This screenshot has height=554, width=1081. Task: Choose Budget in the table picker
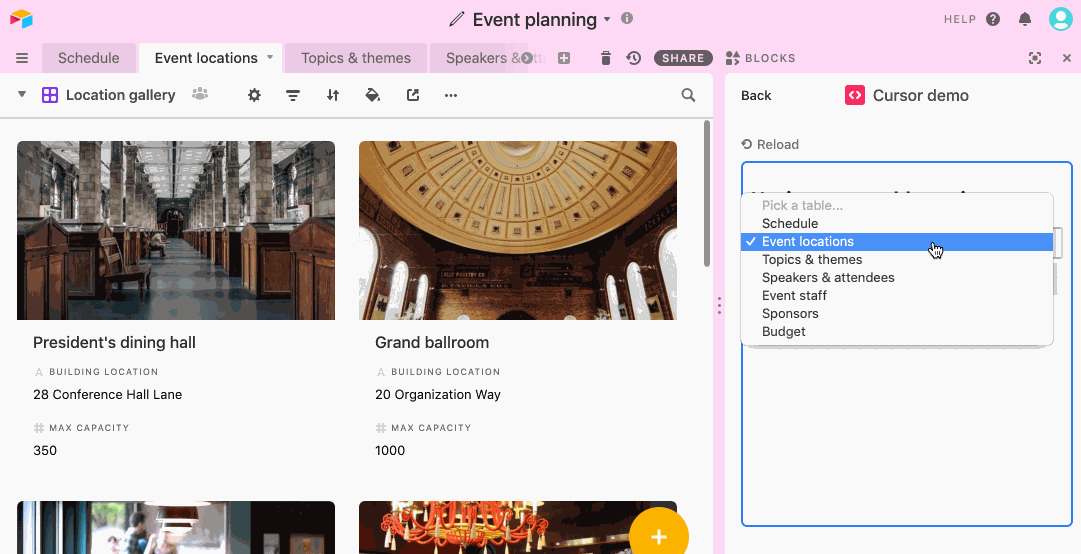897,331
